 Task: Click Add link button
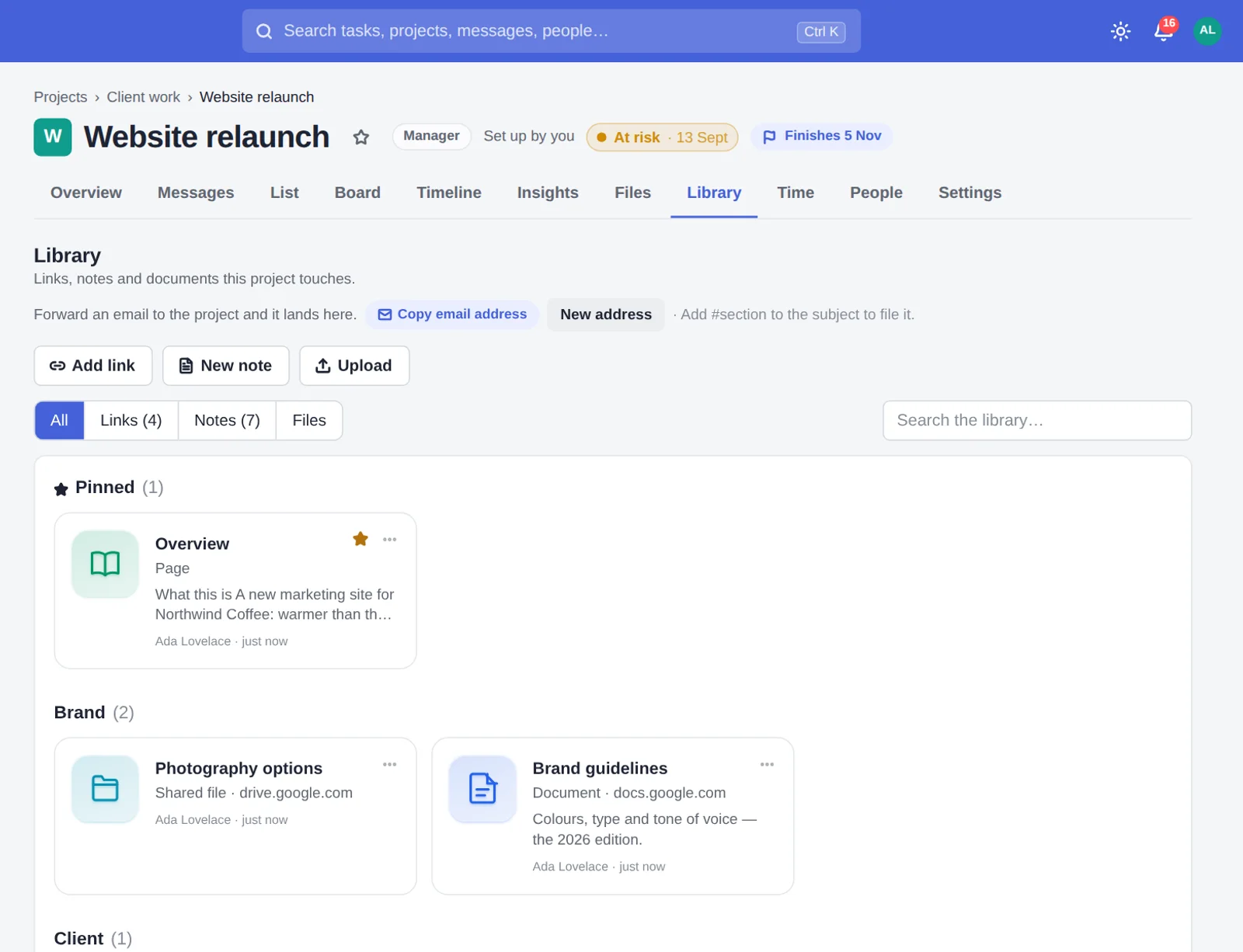click(x=93, y=366)
